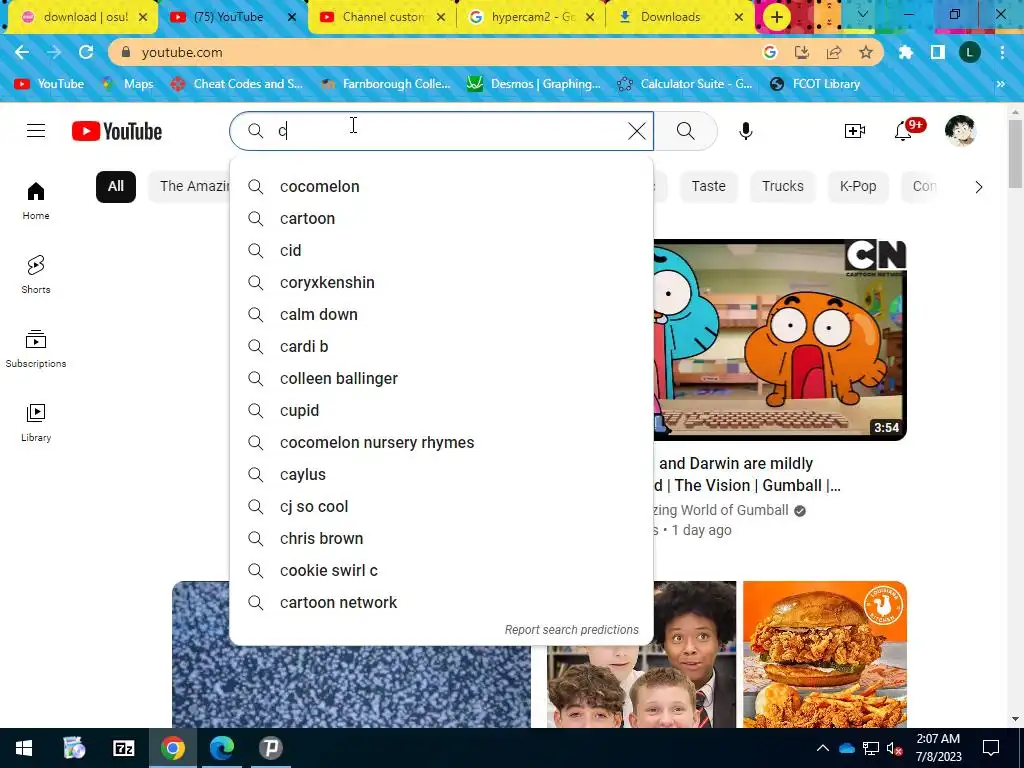1024x768 pixels.
Task: Click the share page icon in address bar
Action: (x=834, y=52)
